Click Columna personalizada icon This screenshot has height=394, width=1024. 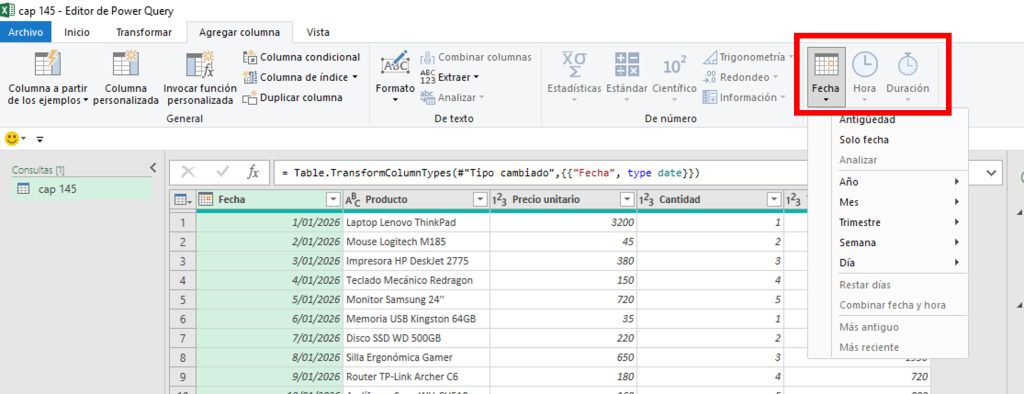tap(125, 63)
